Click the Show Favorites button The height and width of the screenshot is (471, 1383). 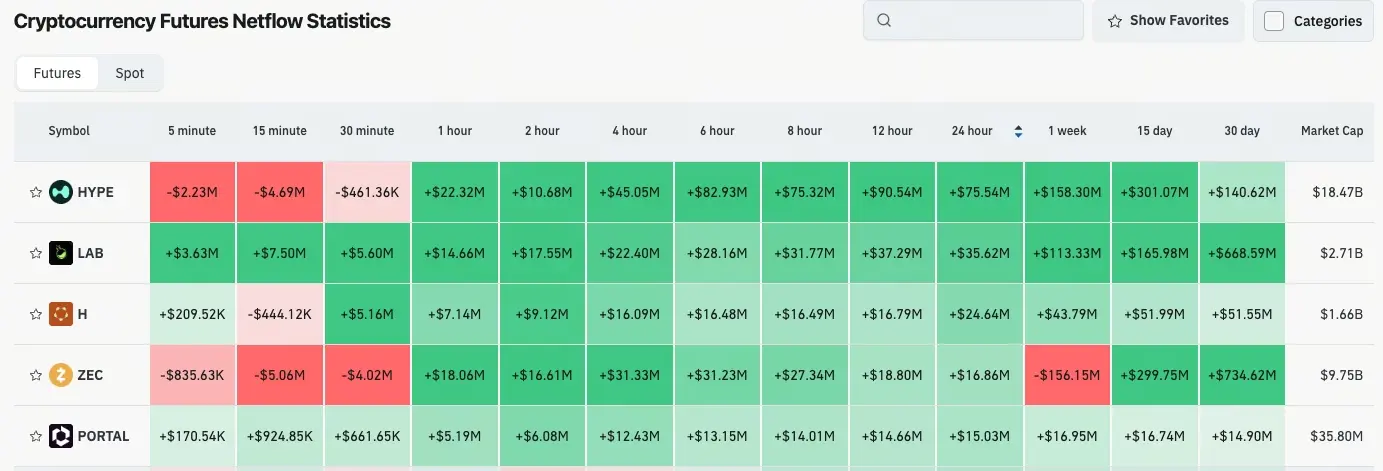click(1168, 21)
